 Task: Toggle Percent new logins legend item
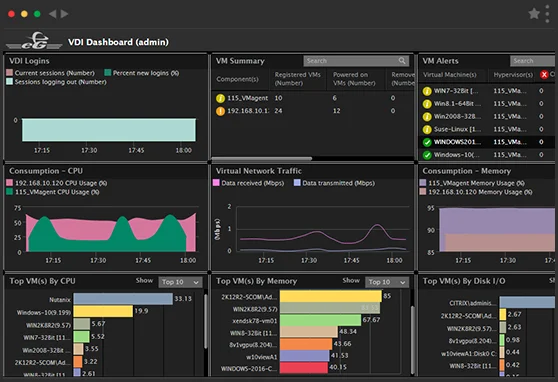click(x=142, y=73)
